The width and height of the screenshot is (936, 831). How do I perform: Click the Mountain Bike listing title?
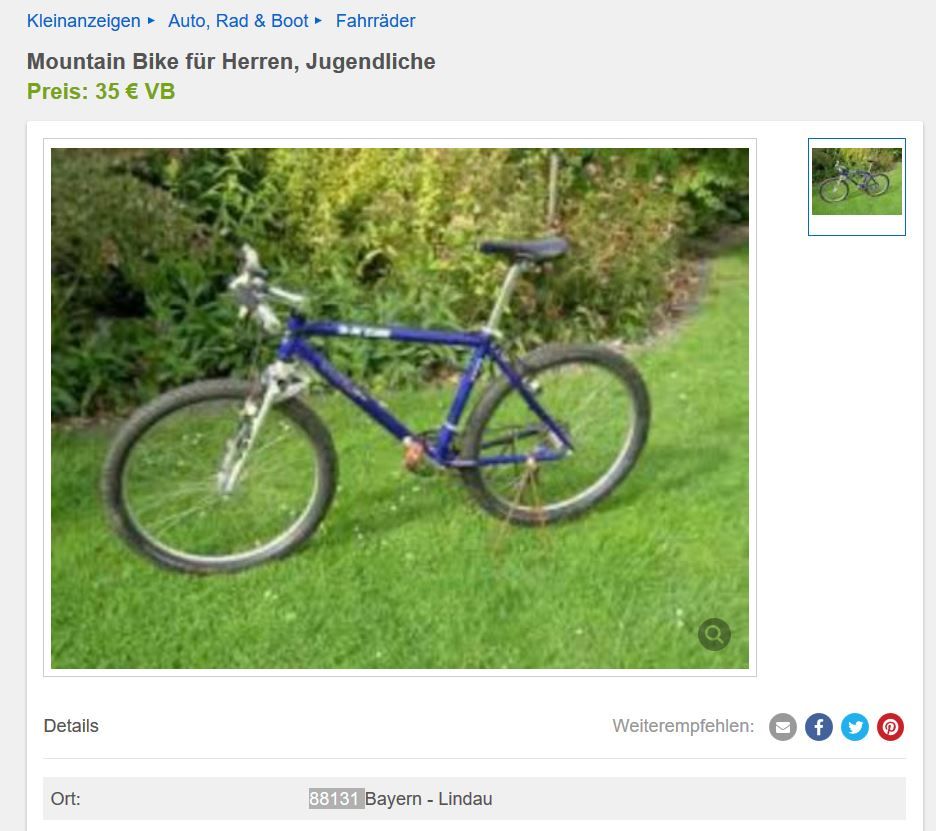(231, 61)
